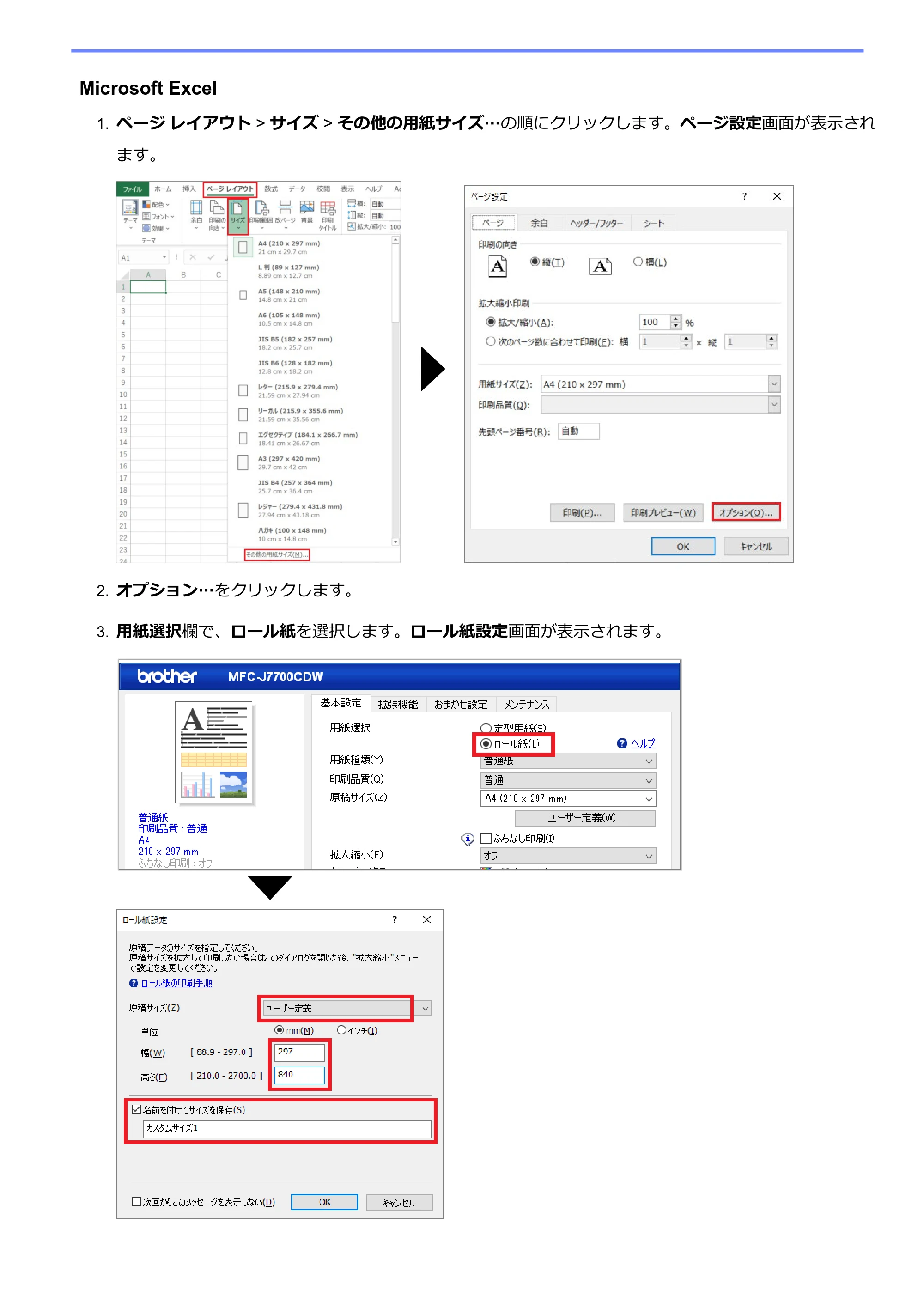The height and width of the screenshot is (1308, 924).
Task: Click the blue help icon beside ヘルプ link
Action: click(x=622, y=743)
